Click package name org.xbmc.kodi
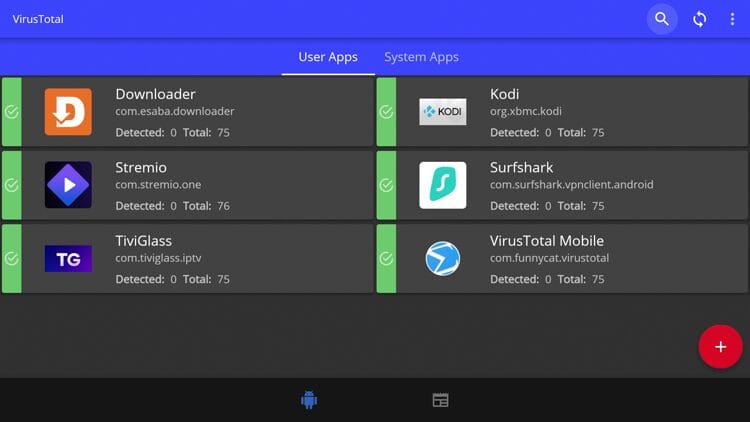 pos(526,111)
